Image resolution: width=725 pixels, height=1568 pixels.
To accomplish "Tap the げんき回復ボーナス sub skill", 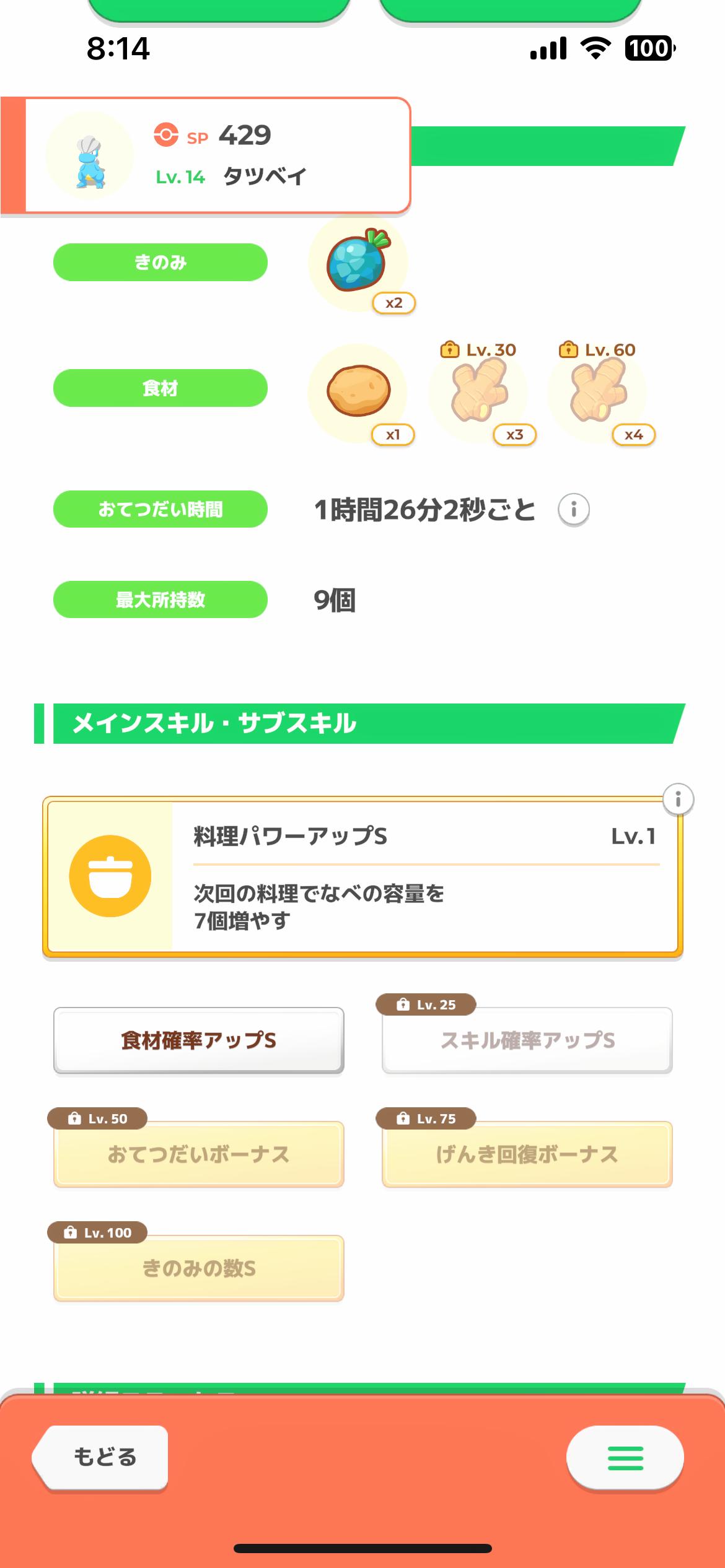I will [x=527, y=1154].
